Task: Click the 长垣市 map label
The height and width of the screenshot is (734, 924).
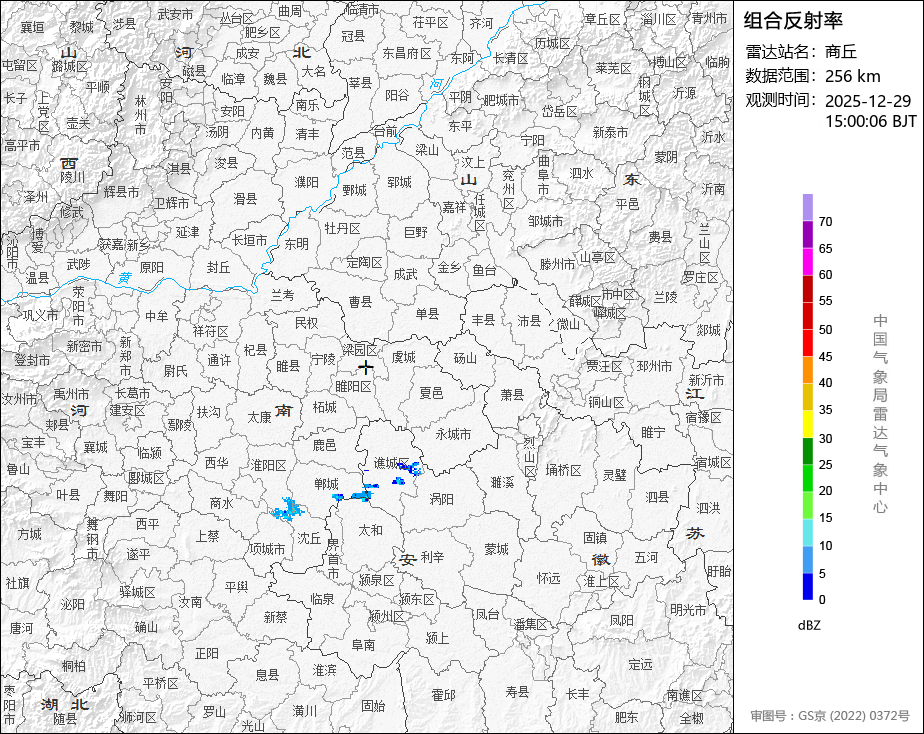Action: 249,240
